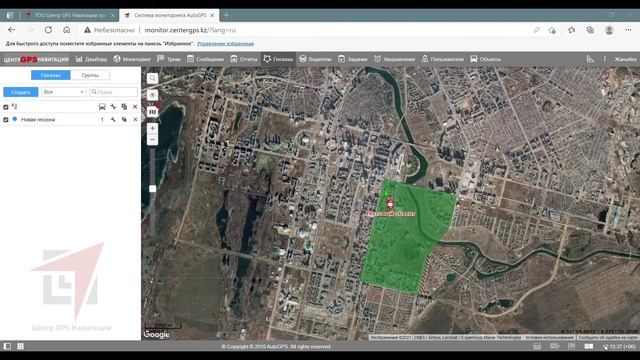The width and height of the screenshot is (640, 360).
Task: Zoom in the map with plus button
Action: click(152, 128)
